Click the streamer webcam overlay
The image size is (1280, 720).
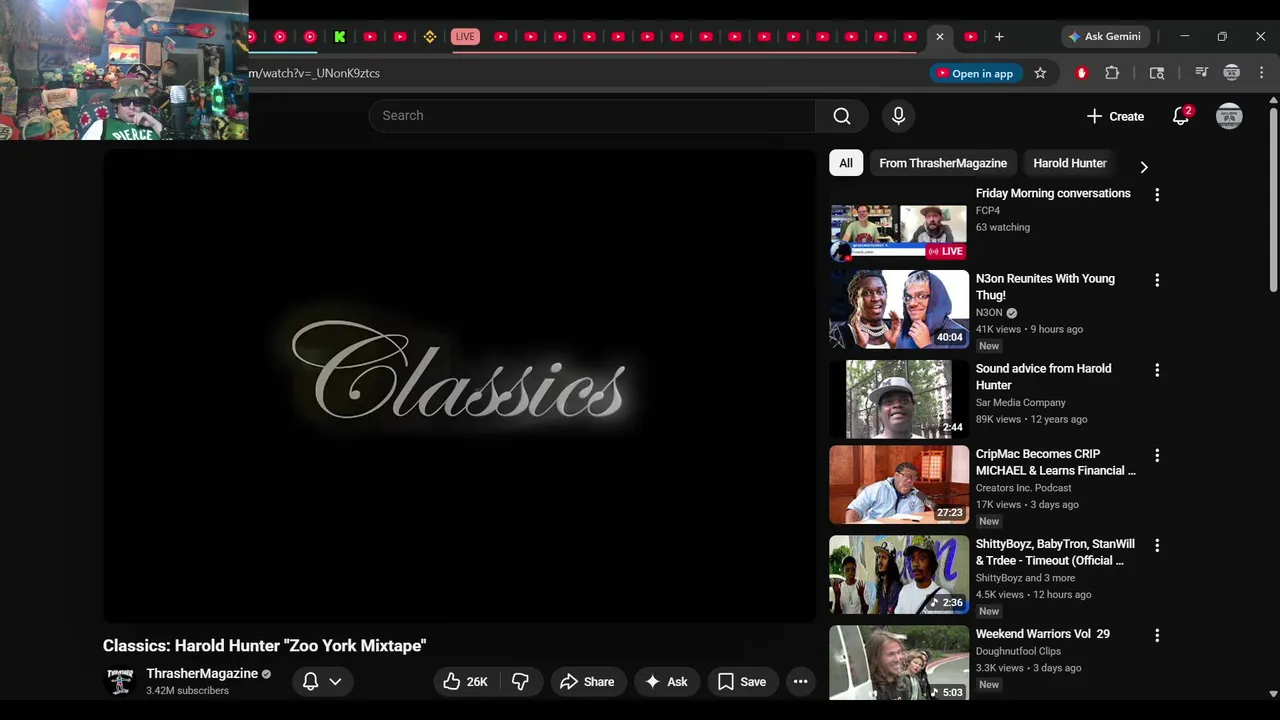[124, 70]
